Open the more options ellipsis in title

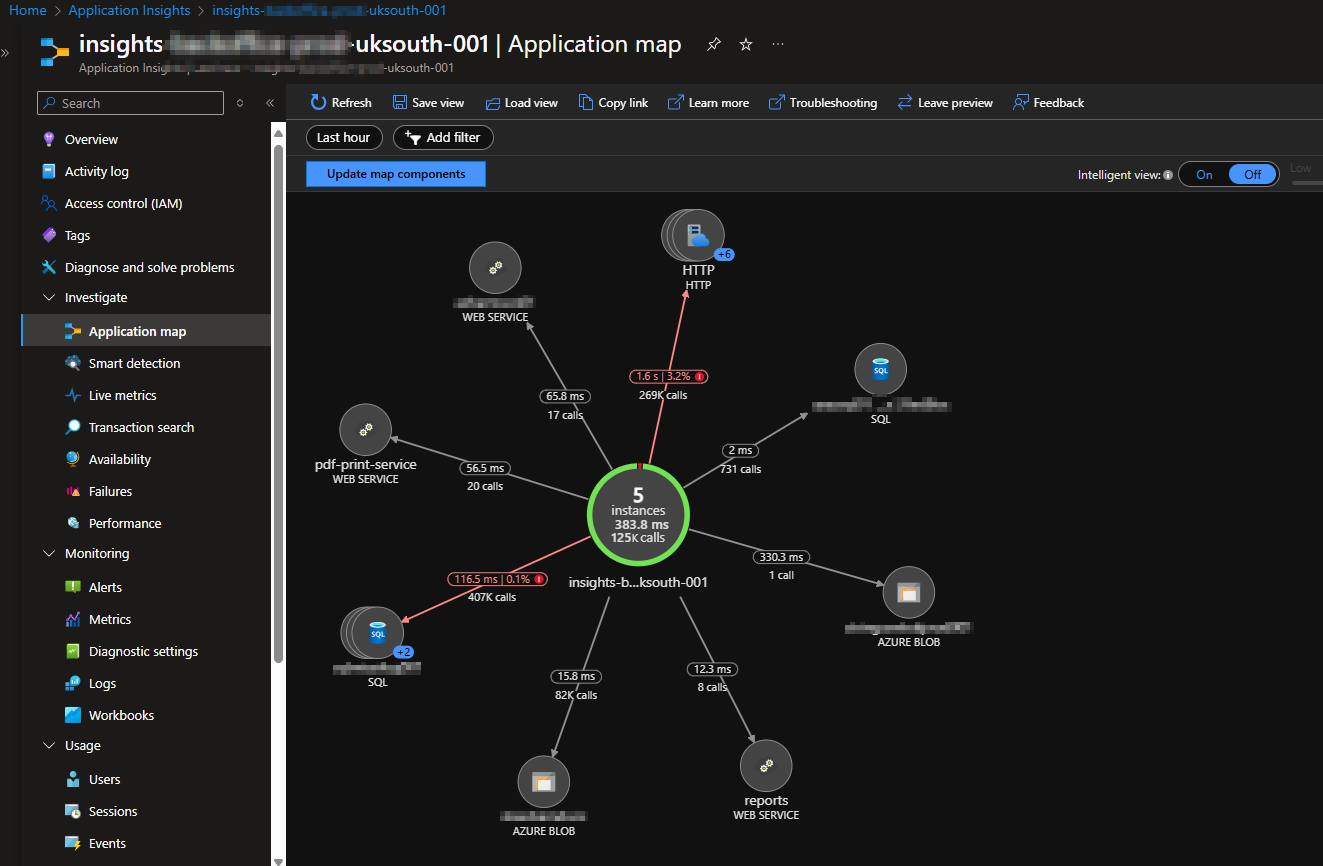(778, 44)
